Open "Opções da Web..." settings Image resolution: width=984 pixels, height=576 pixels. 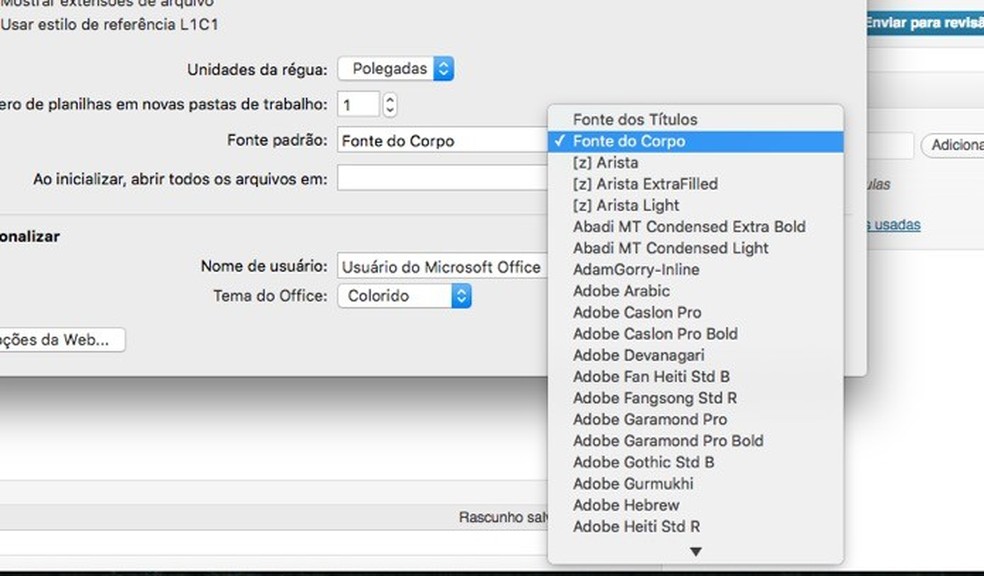click(x=60, y=339)
